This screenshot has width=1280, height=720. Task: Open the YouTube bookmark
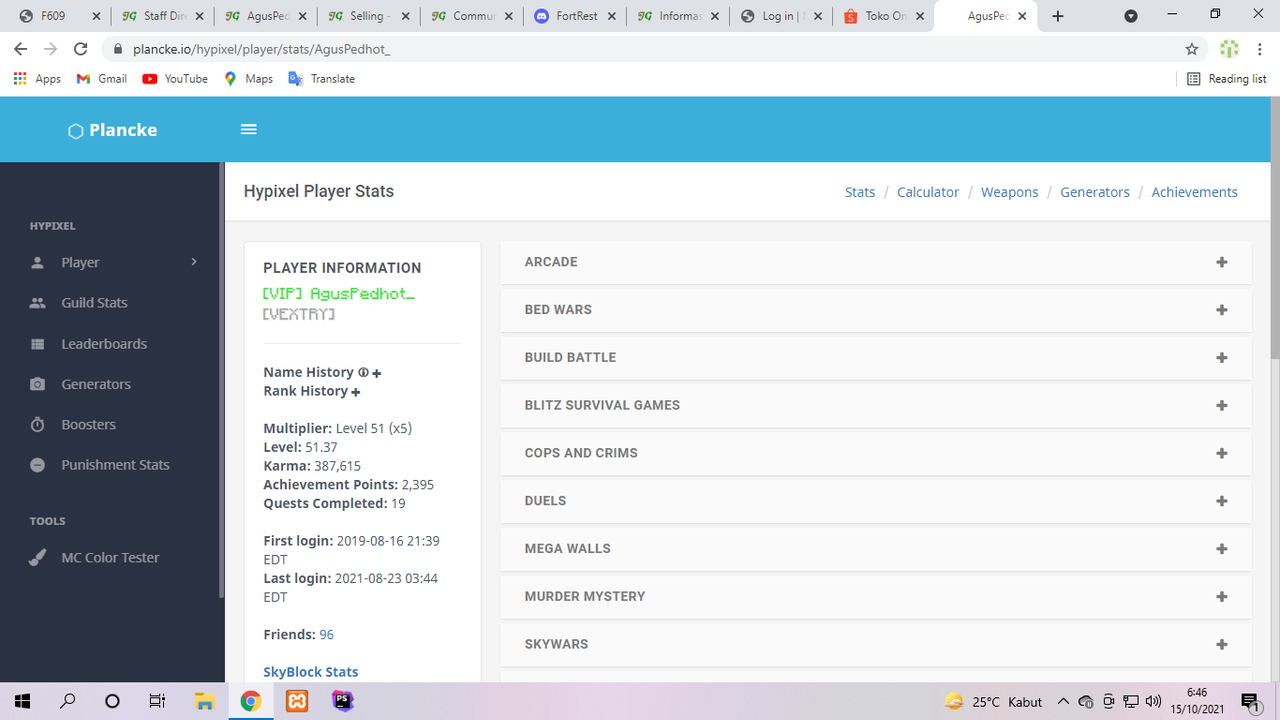175,79
